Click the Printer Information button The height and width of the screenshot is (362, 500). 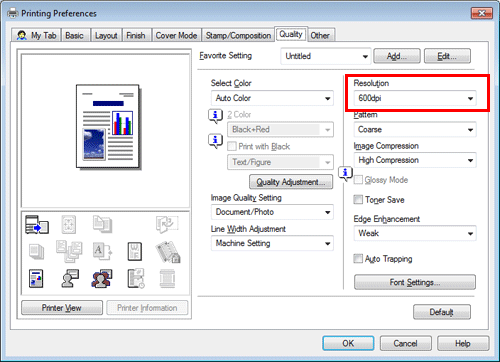pyautogui.click(x=147, y=308)
